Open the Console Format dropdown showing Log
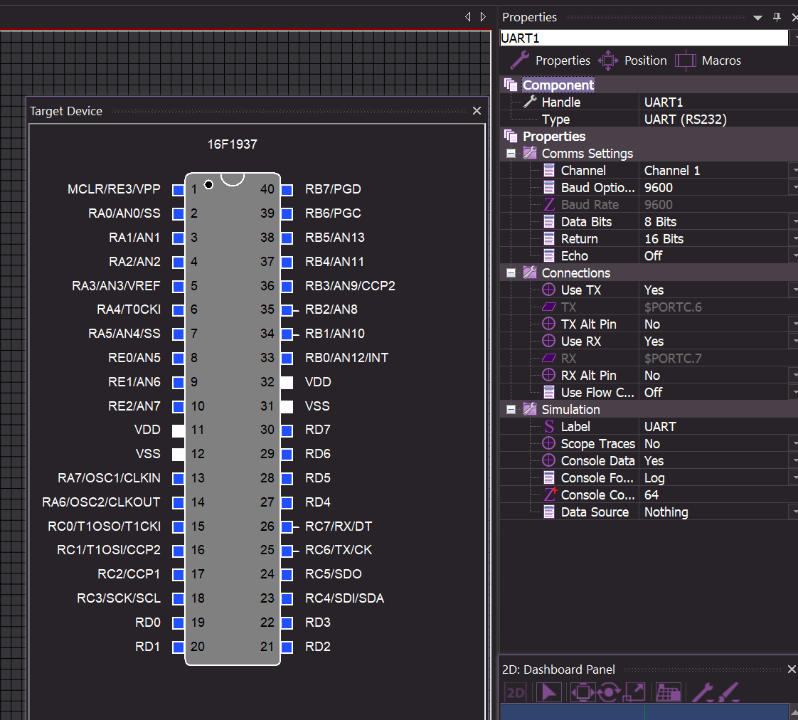The height and width of the screenshot is (720, 798). click(x=794, y=478)
